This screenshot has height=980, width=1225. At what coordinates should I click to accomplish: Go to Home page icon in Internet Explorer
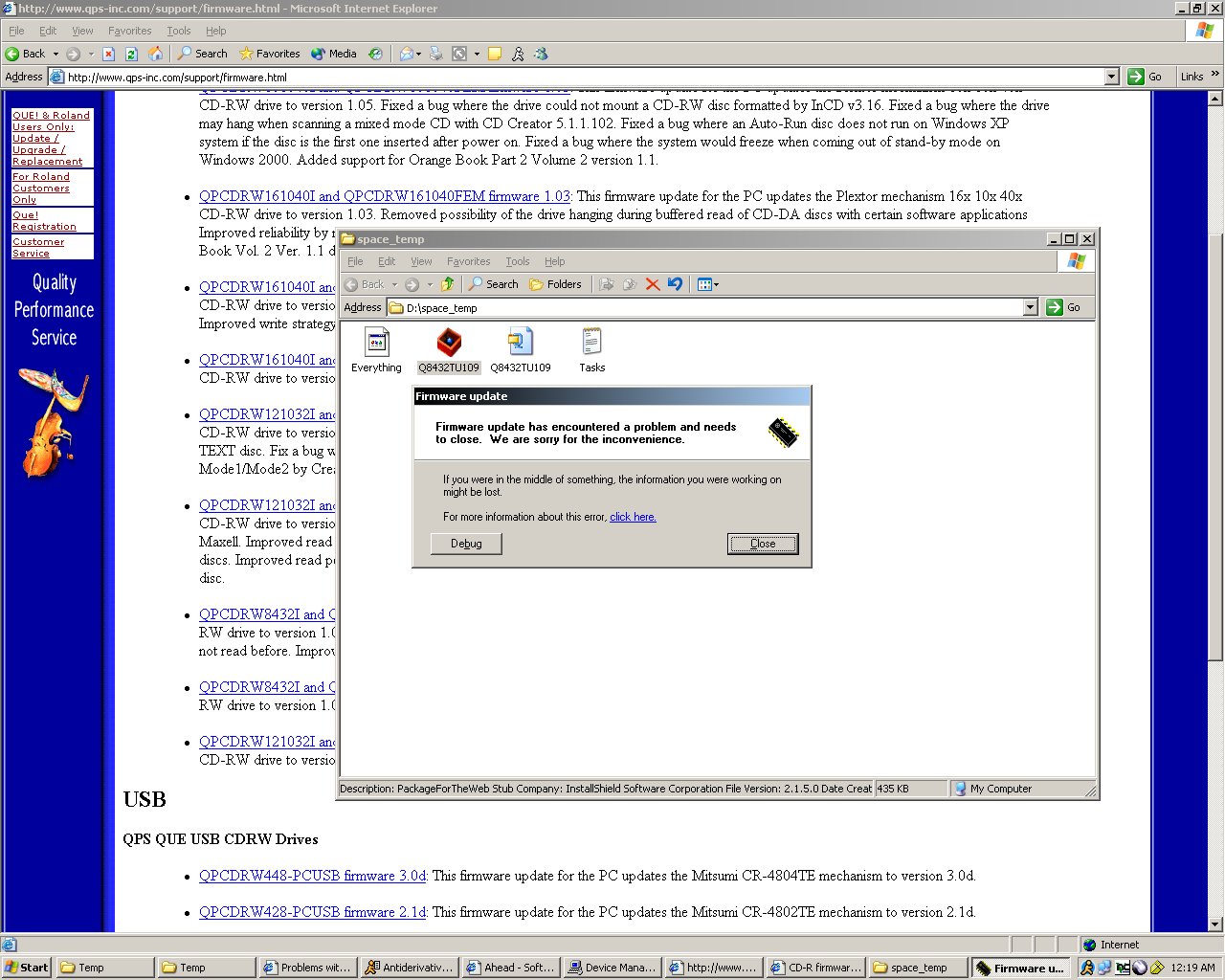tap(155, 54)
